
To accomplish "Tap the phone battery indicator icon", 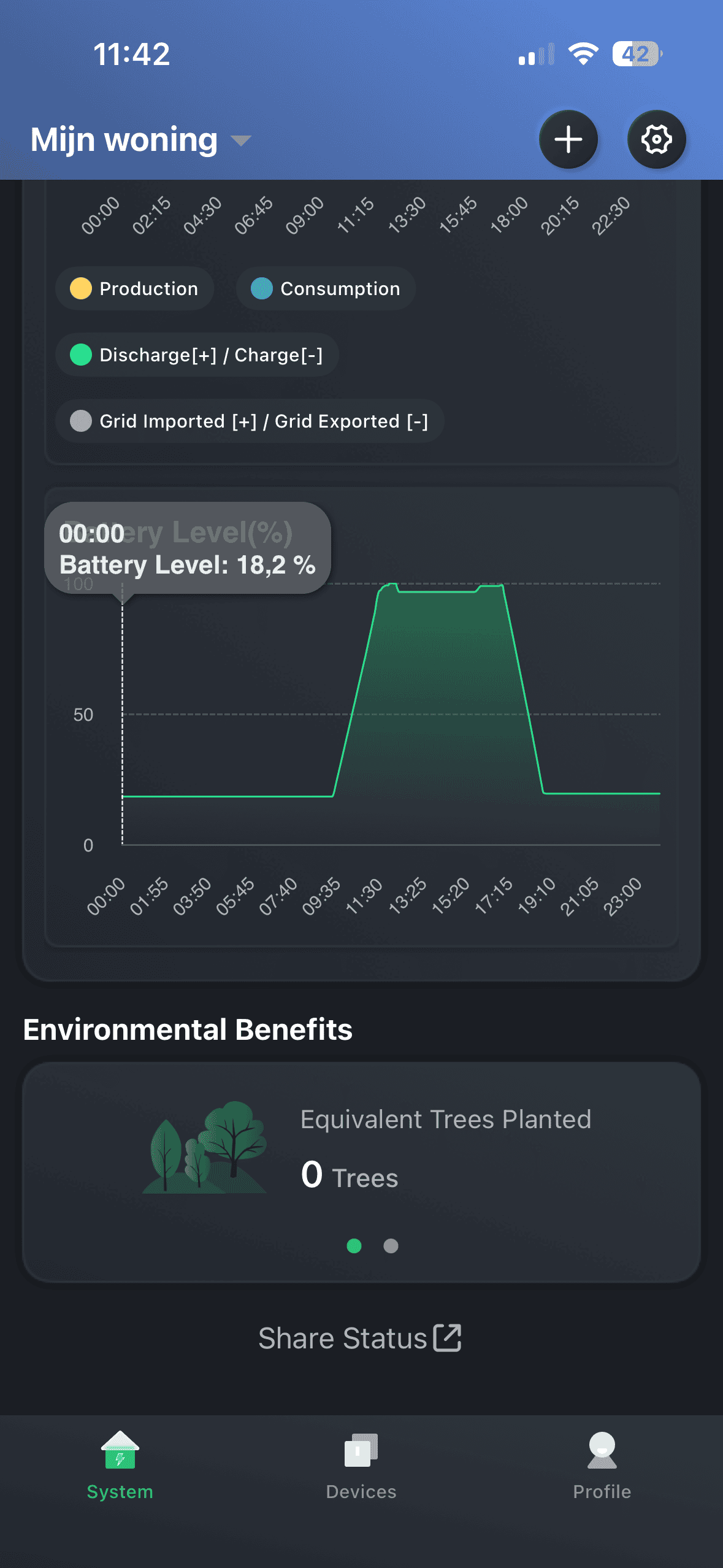I will click(637, 54).
